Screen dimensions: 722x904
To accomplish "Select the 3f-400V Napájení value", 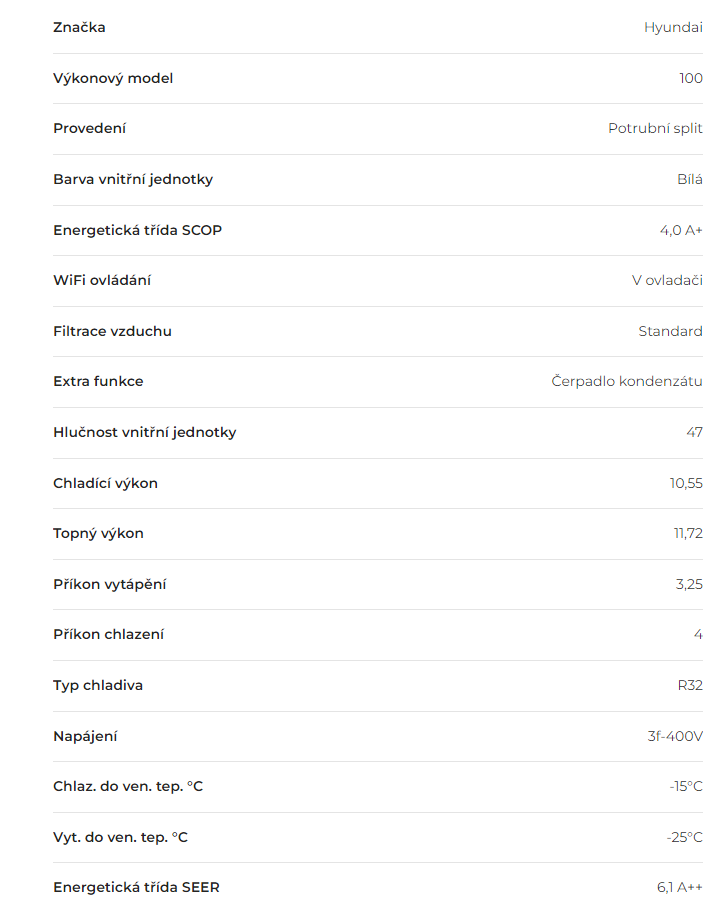I will (675, 736).
